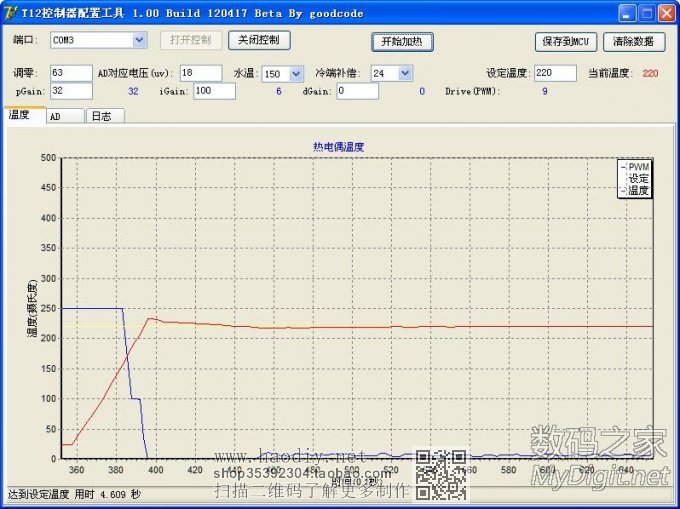Open the 端口 COM3 port dropdown
Screen dimensions: 680x509
point(139,40)
